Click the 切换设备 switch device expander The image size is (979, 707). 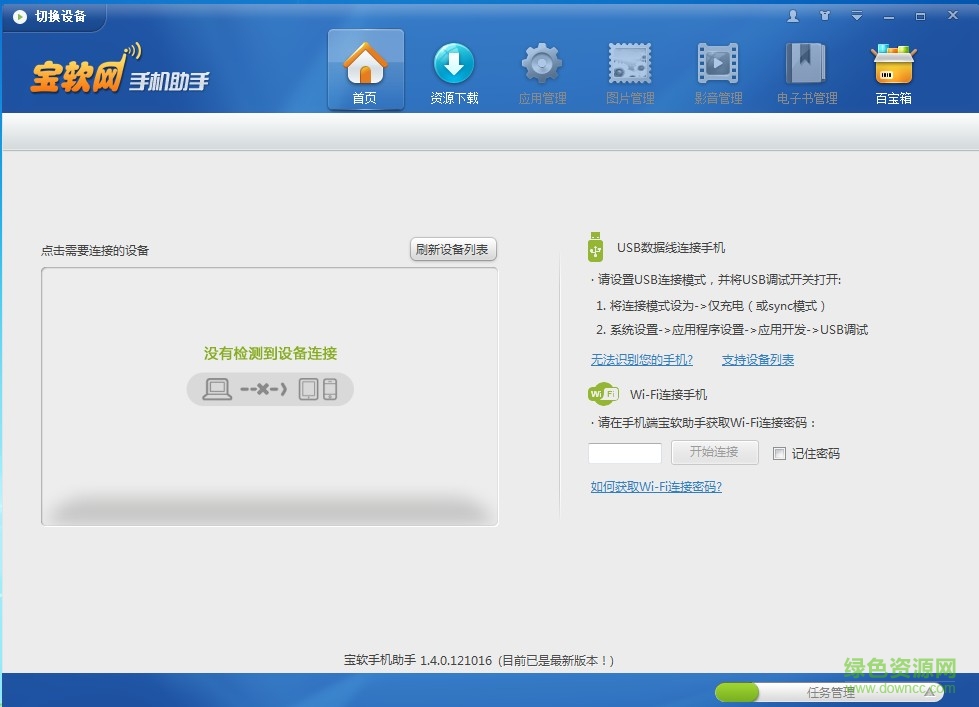tap(52, 15)
